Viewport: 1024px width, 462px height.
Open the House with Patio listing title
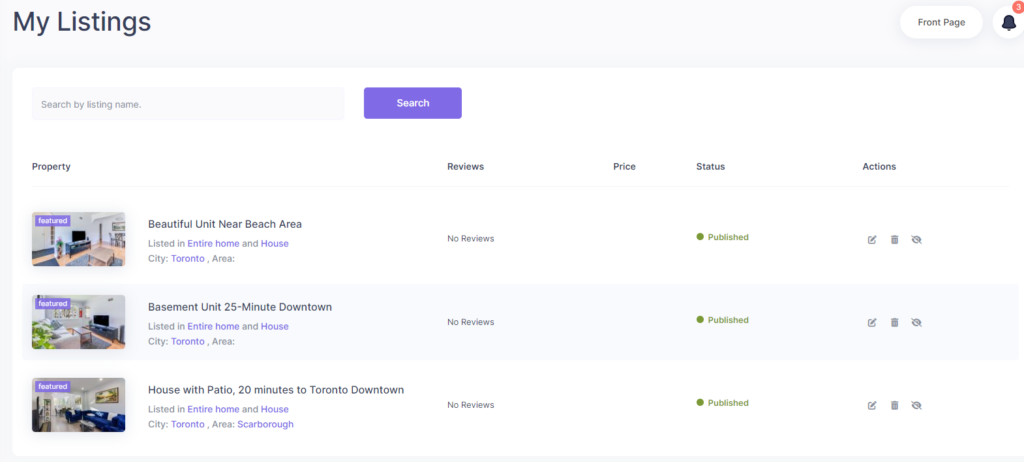pyautogui.click(x=276, y=389)
